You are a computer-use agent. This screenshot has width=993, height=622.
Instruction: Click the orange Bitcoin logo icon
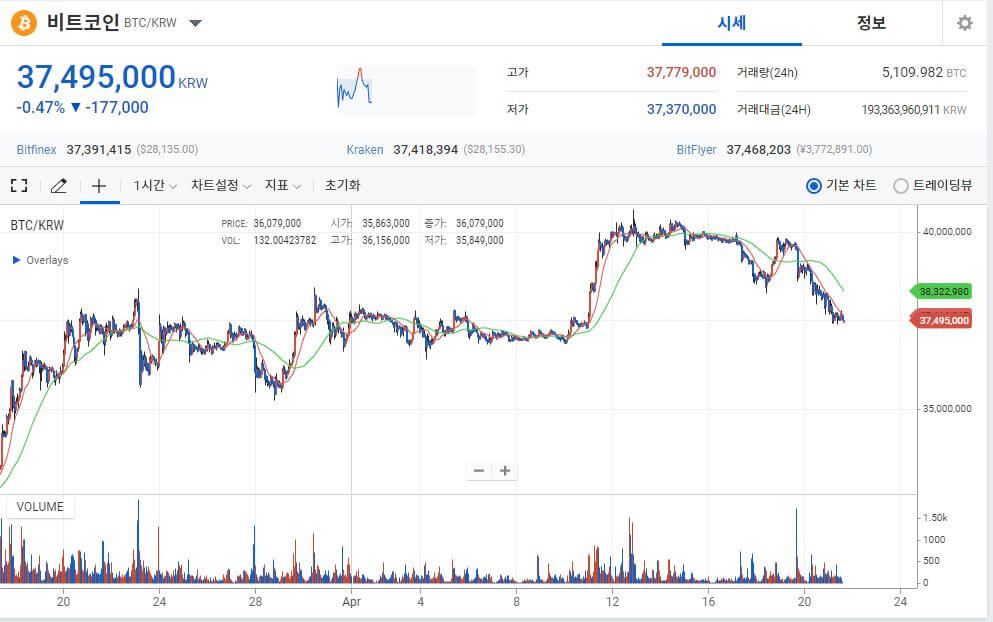click(x=23, y=23)
